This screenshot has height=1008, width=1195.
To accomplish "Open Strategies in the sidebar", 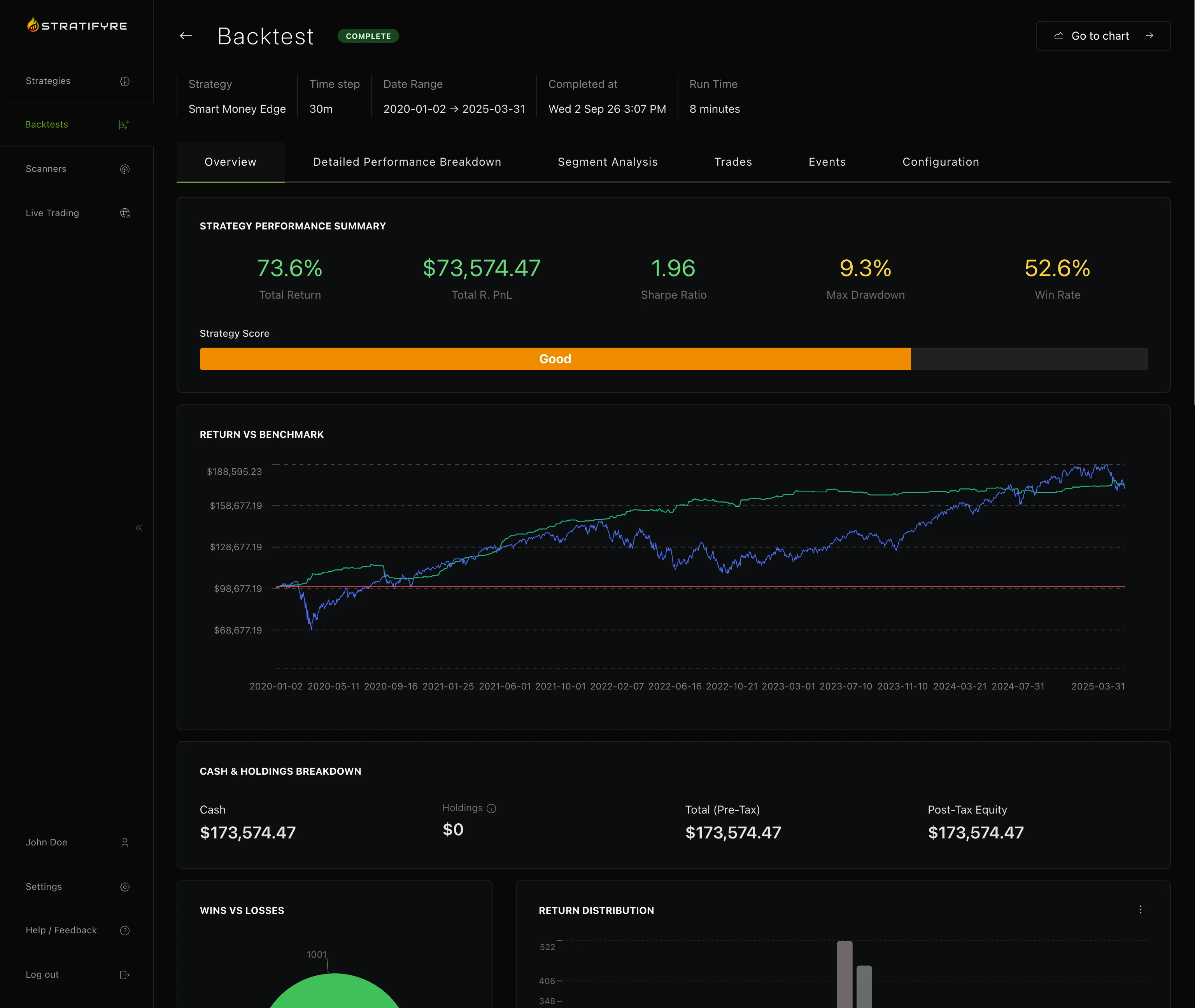I will (x=77, y=81).
